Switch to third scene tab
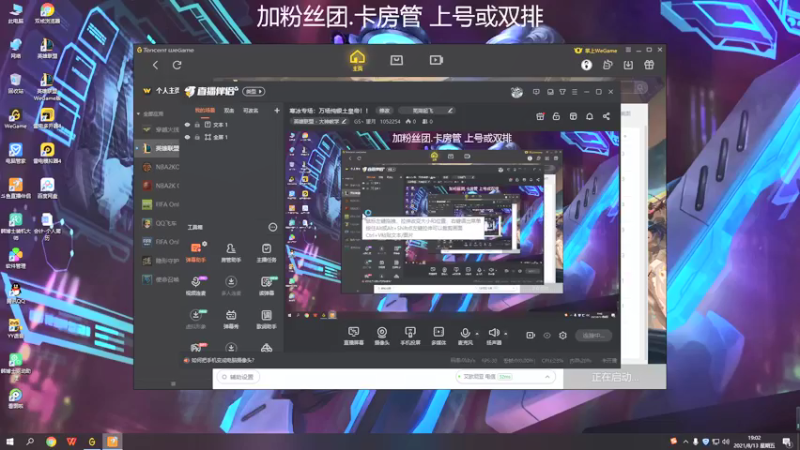The height and width of the screenshot is (450, 800). (x=250, y=110)
